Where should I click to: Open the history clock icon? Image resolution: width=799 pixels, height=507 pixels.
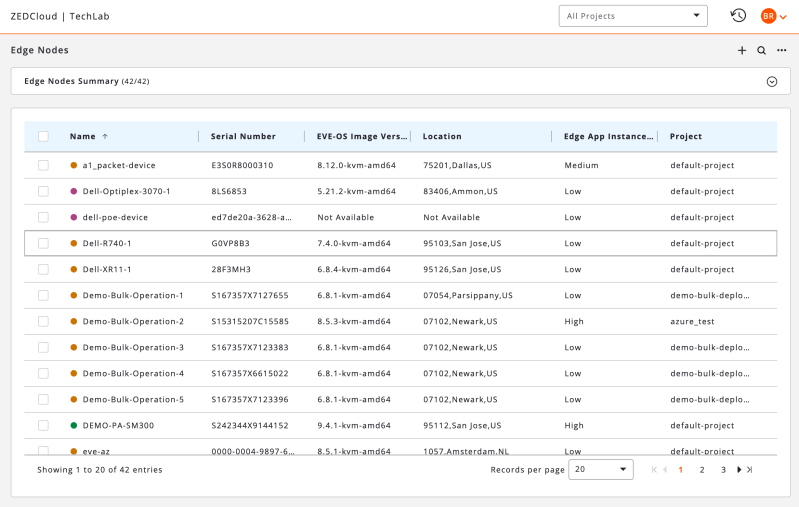coord(738,16)
